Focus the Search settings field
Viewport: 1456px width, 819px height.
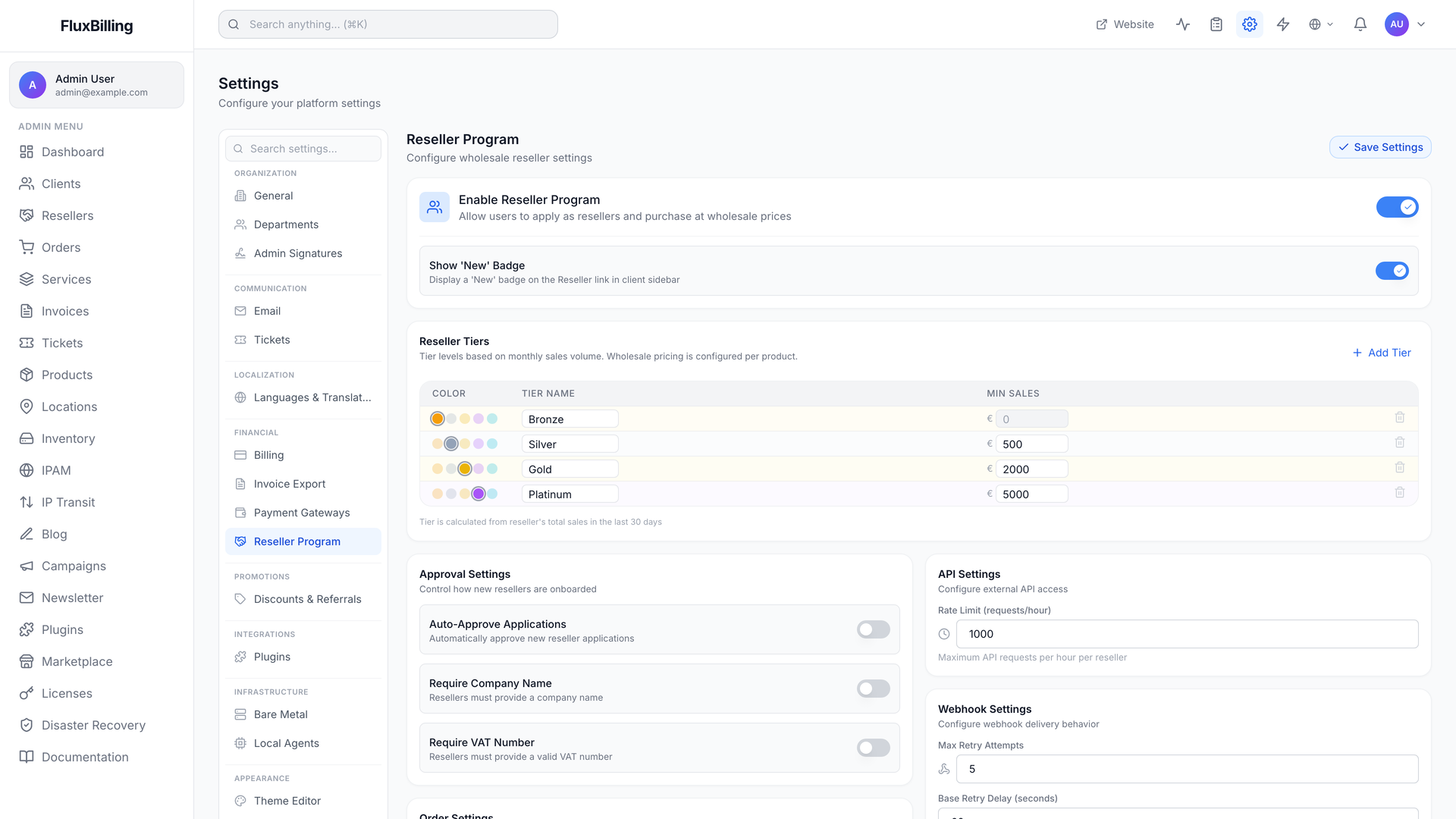pos(303,149)
